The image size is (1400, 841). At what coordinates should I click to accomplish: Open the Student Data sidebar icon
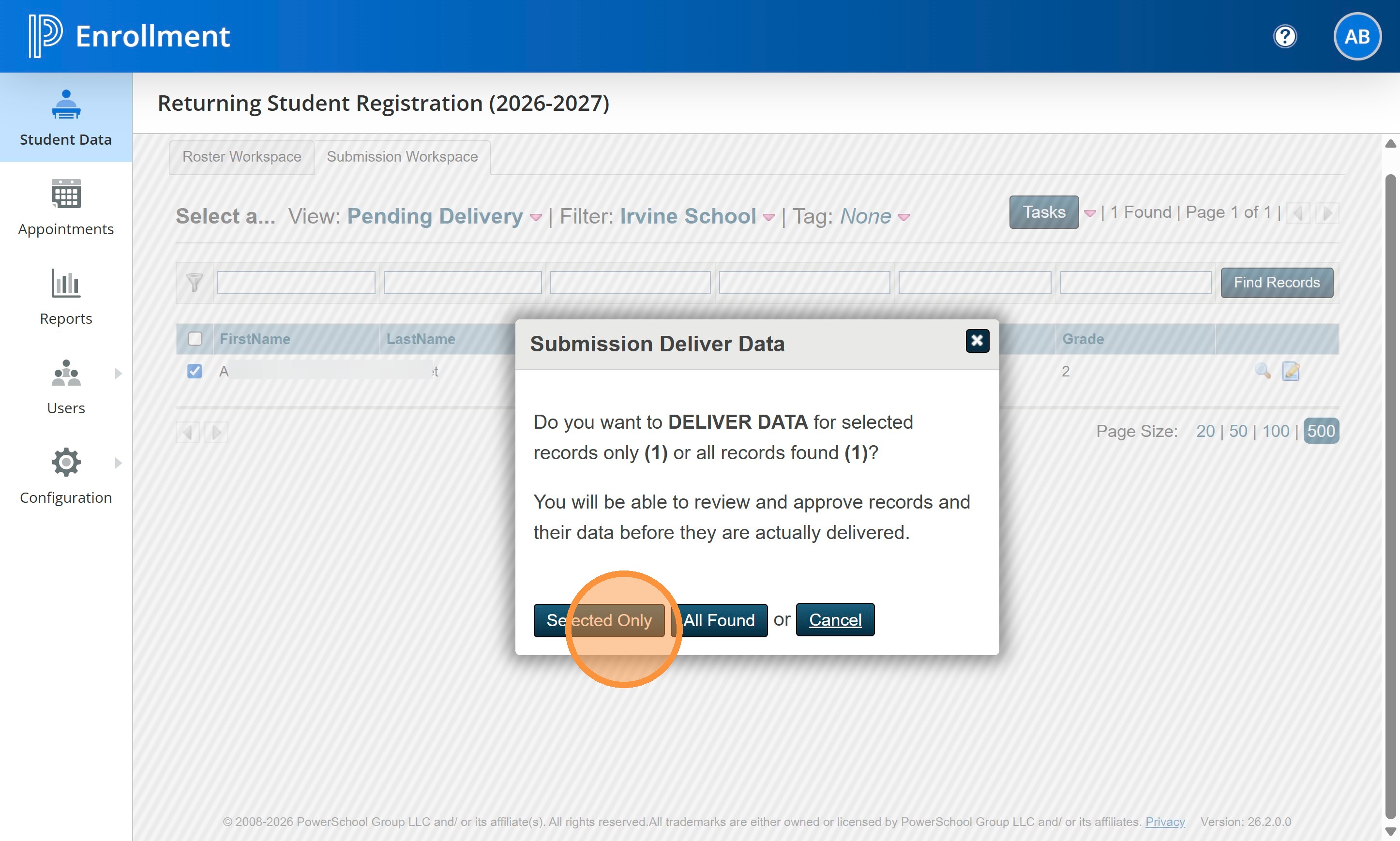click(66, 105)
